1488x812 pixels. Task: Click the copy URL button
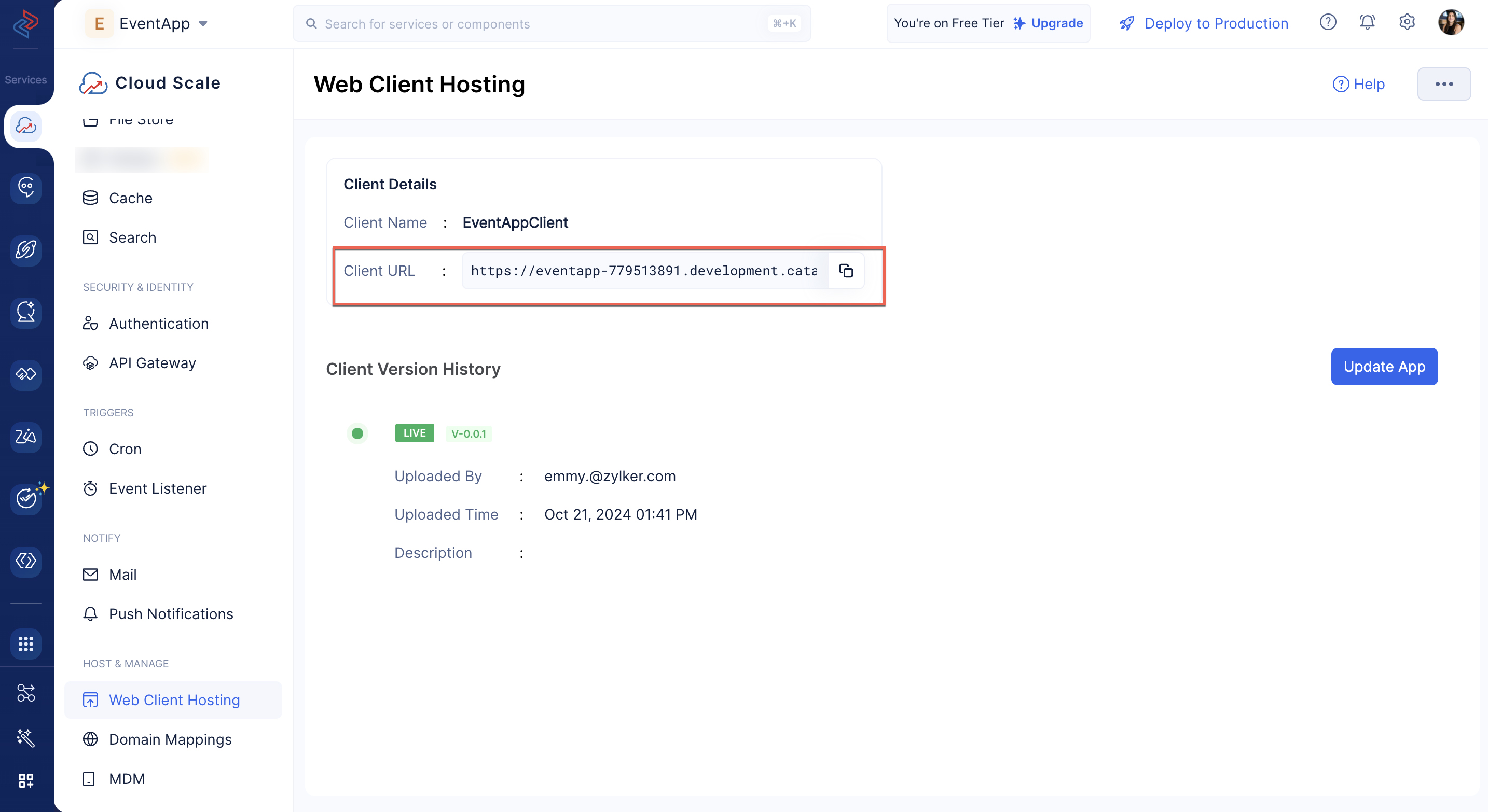[847, 271]
